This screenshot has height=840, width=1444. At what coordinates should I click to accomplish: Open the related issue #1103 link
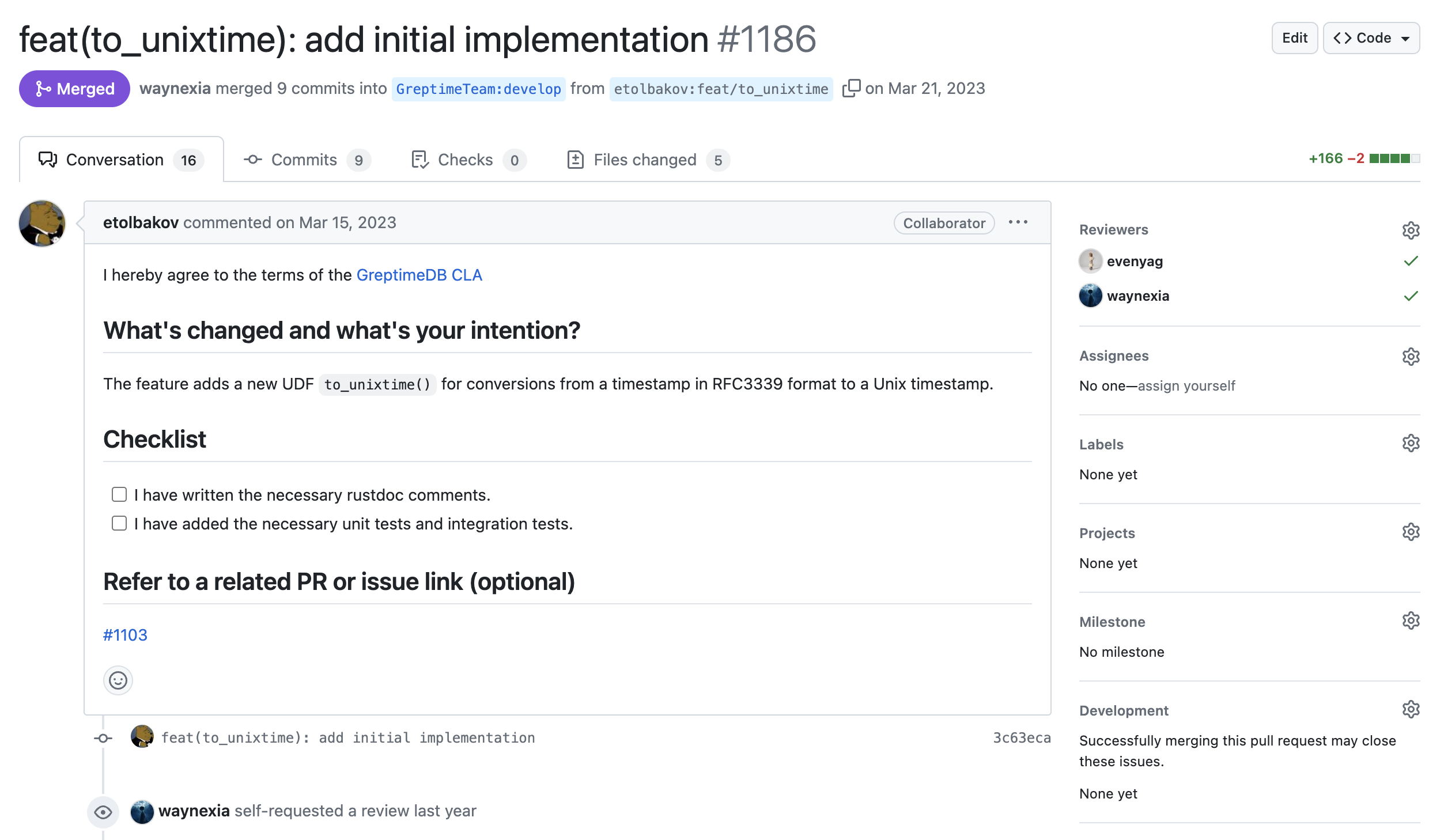pyautogui.click(x=125, y=635)
